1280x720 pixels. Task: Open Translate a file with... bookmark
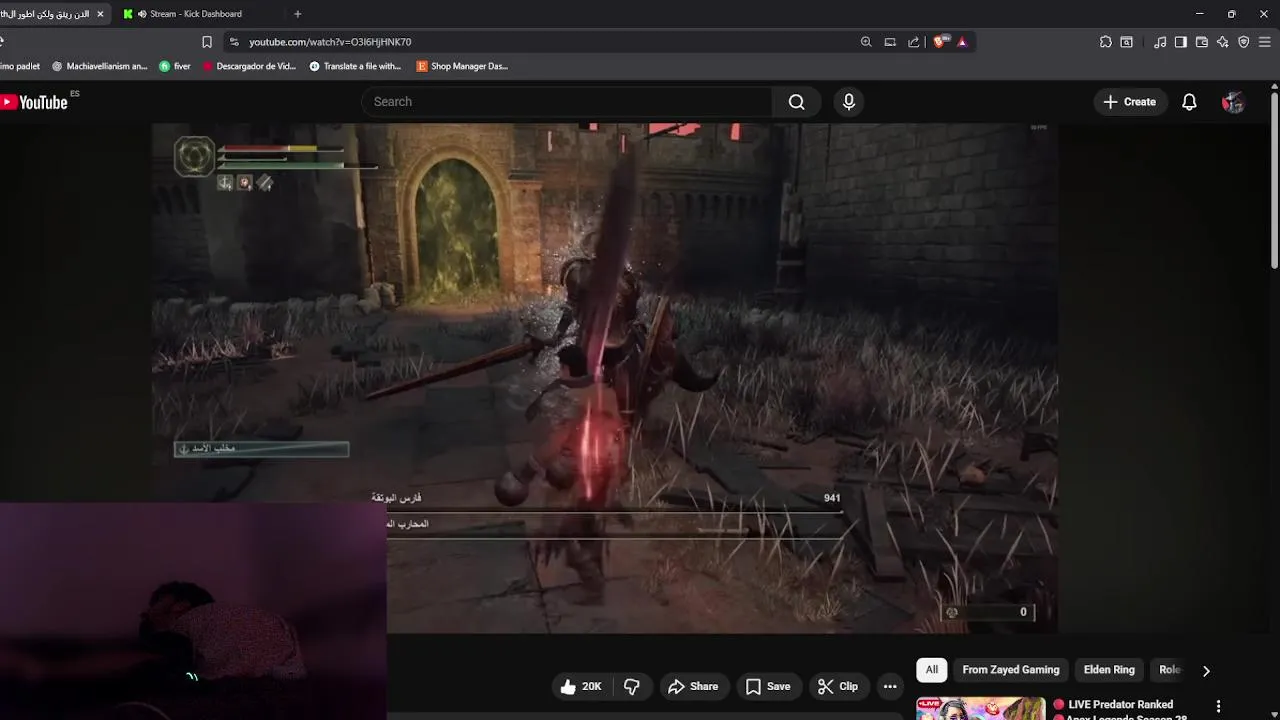pos(355,66)
